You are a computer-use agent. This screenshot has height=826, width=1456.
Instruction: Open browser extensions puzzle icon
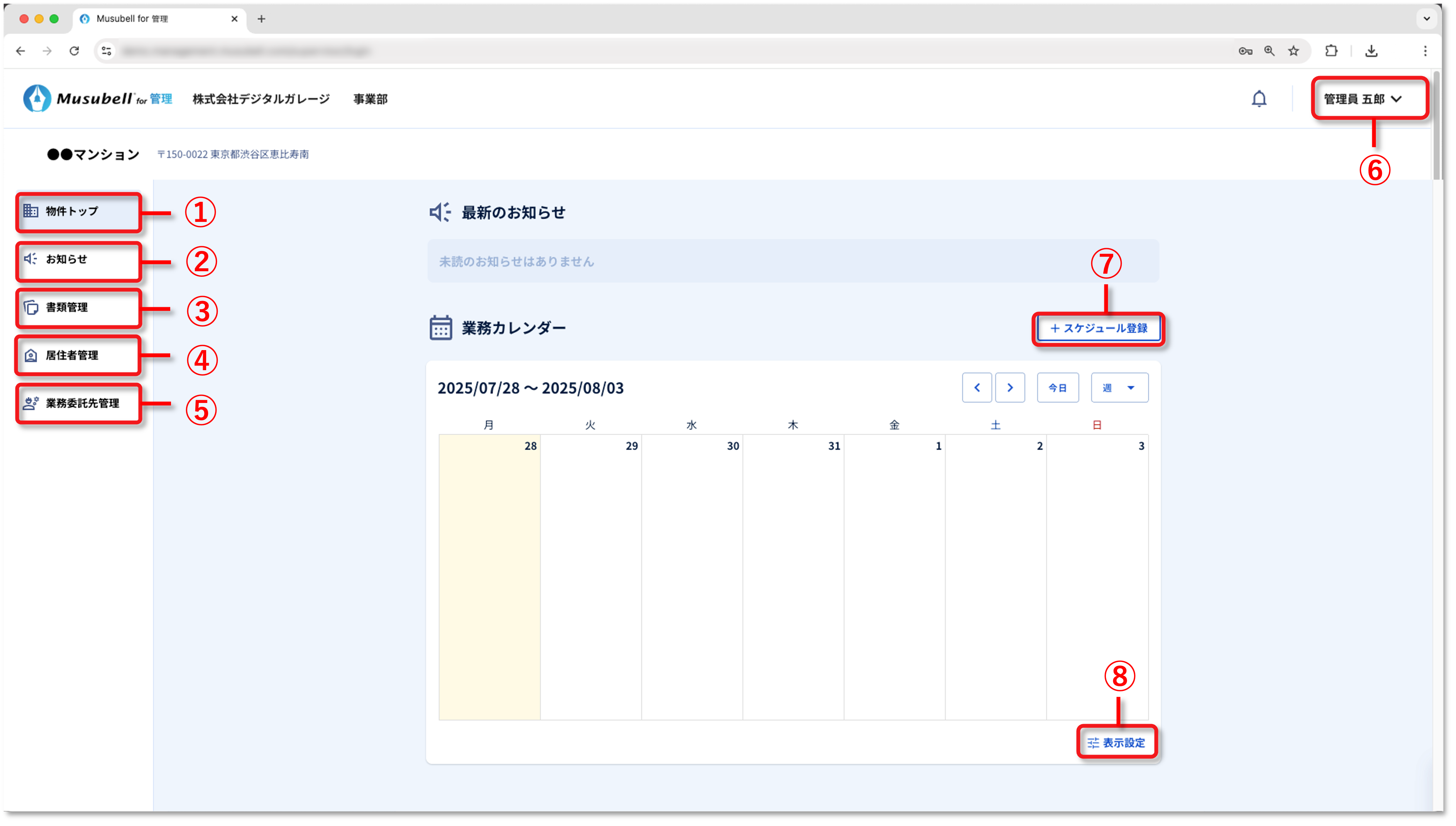click(x=1331, y=51)
